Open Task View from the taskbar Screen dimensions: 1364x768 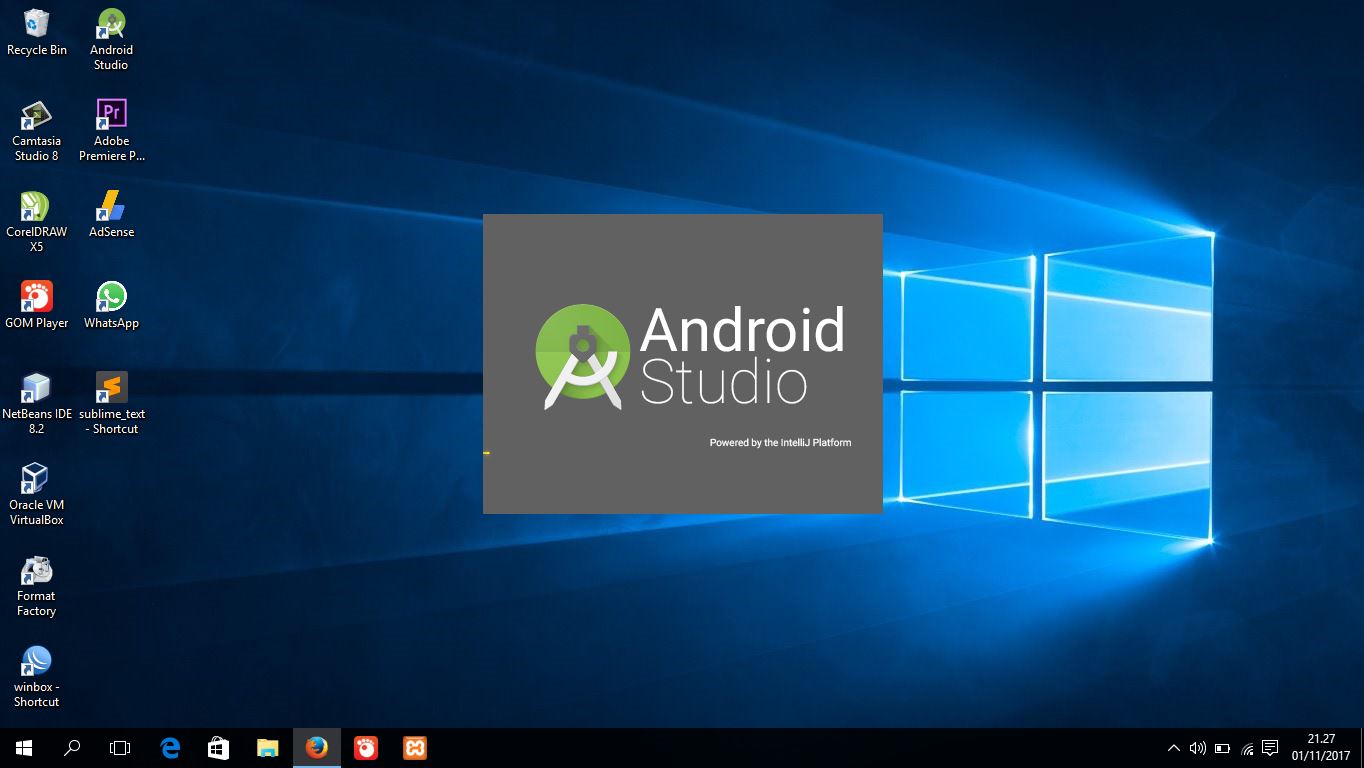point(120,748)
